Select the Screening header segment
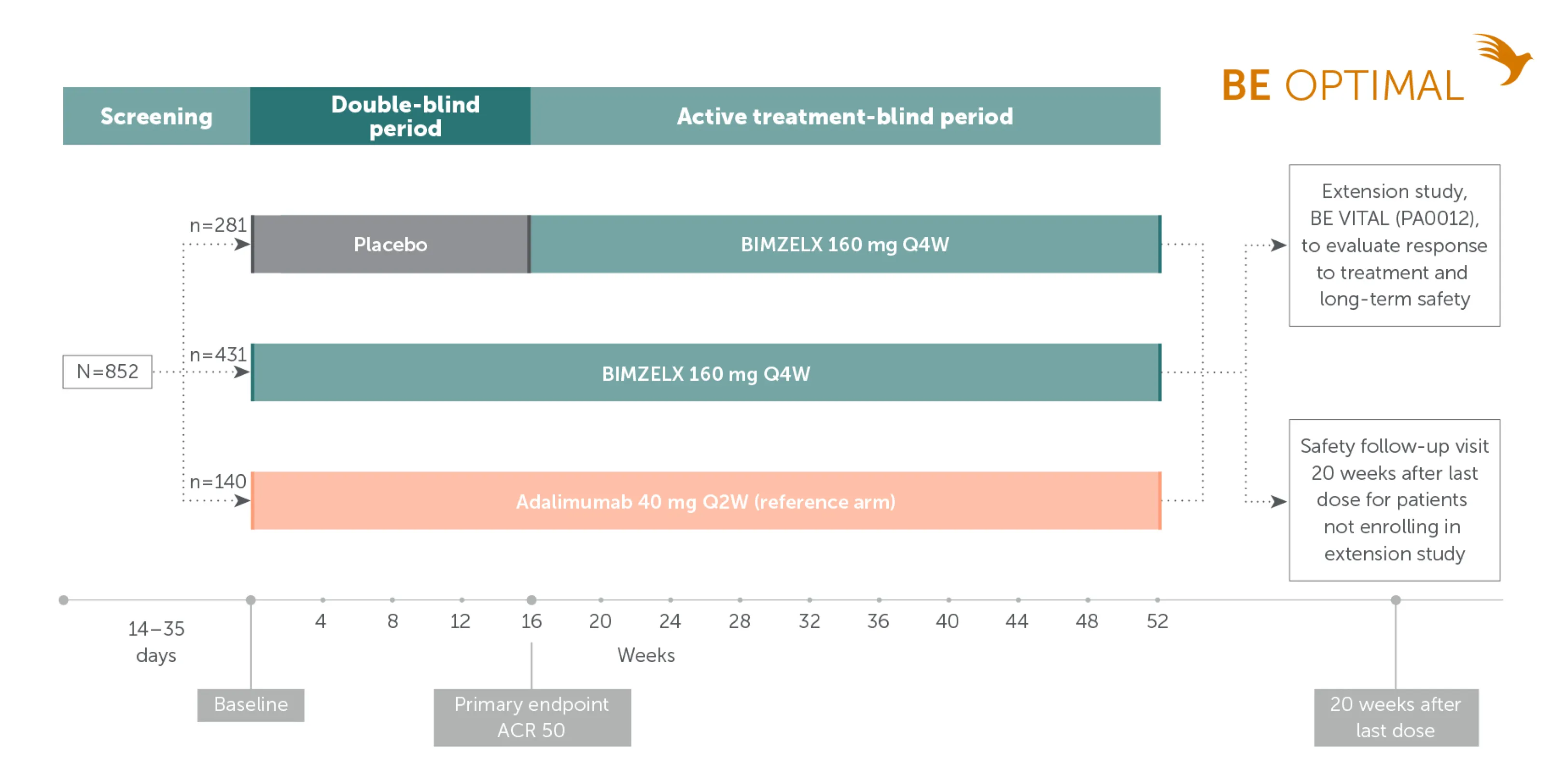1566x784 pixels. tap(156, 116)
